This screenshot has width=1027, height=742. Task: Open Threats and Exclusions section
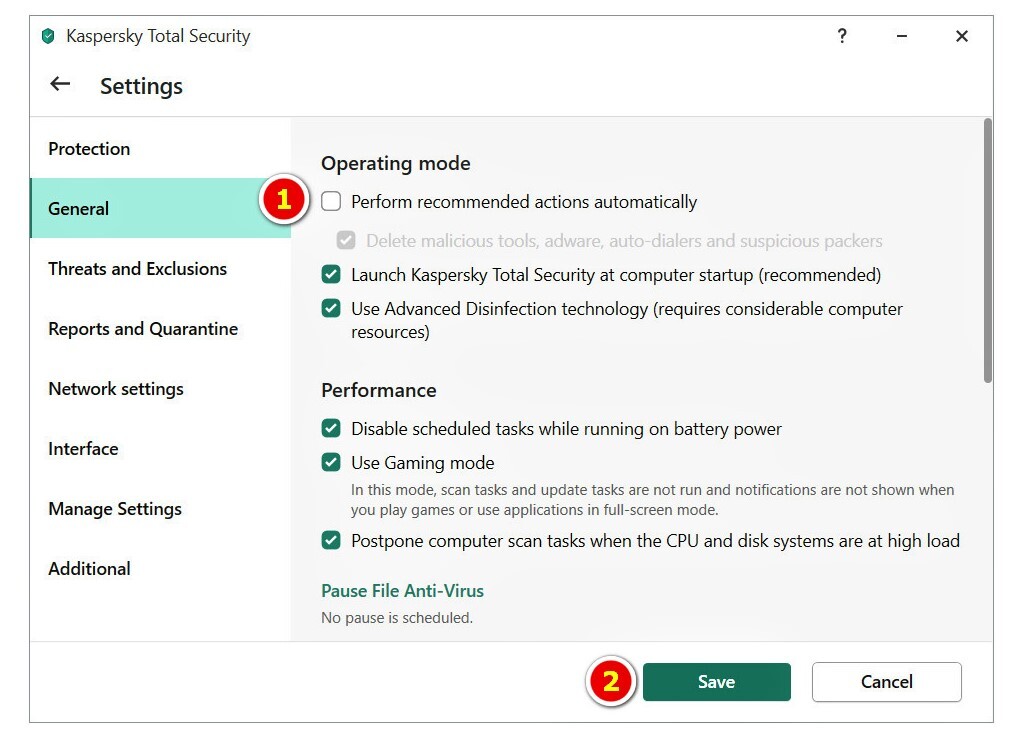tap(160, 269)
